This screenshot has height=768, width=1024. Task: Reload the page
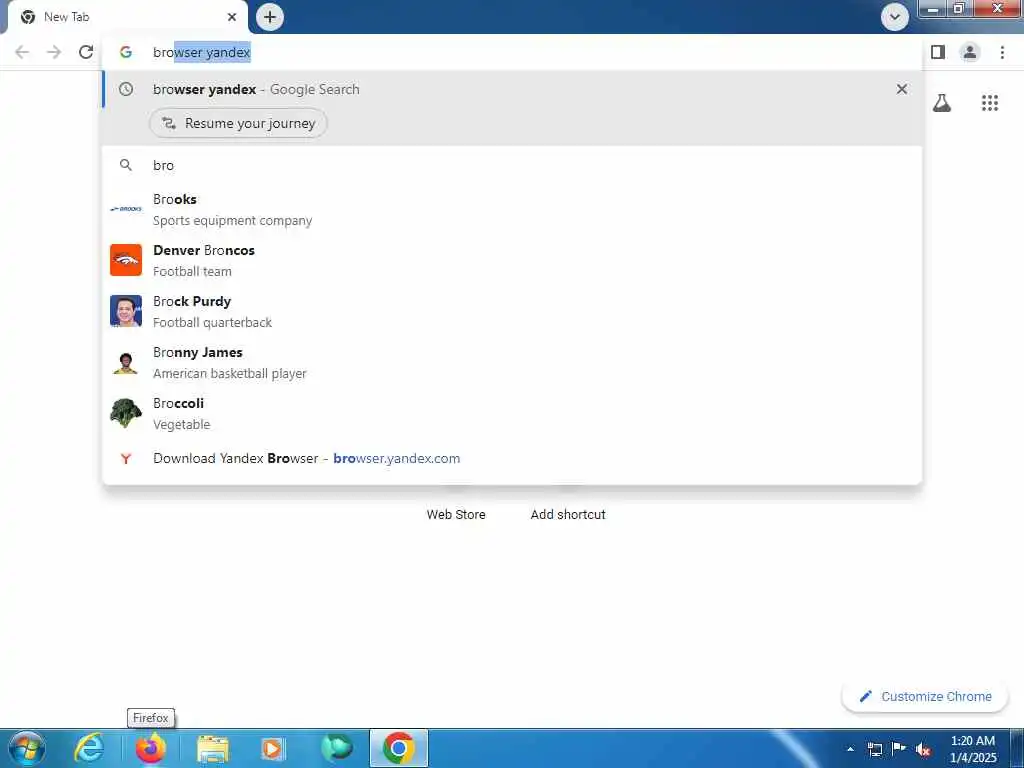86,52
